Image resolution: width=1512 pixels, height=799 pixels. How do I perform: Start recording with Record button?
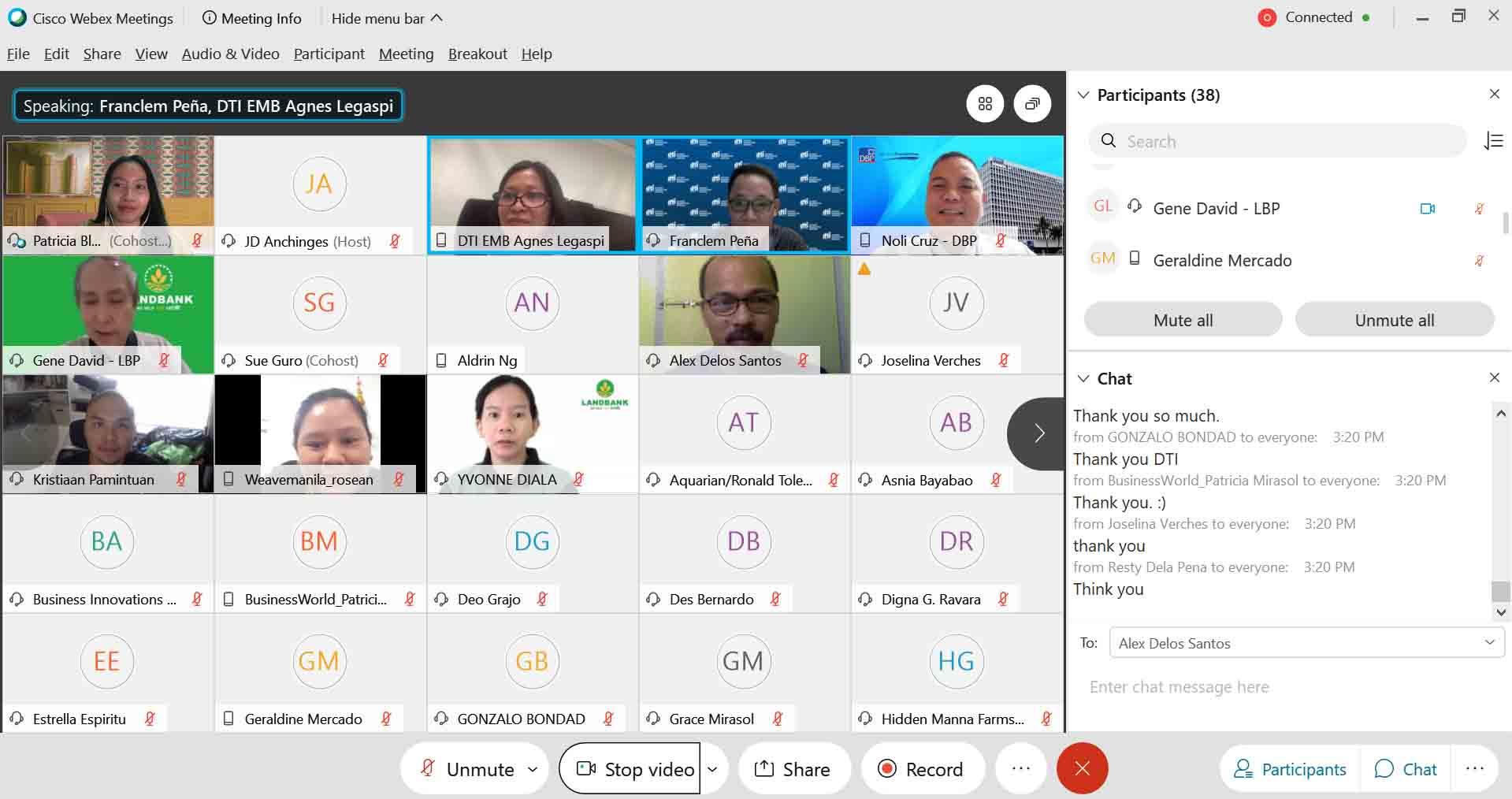pyautogui.click(x=922, y=768)
